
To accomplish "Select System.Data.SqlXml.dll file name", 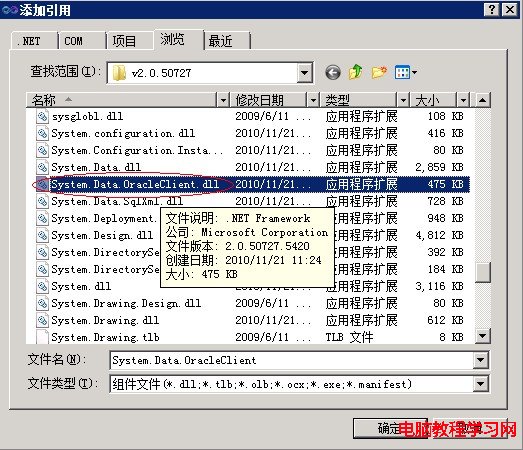I will coord(117,201).
